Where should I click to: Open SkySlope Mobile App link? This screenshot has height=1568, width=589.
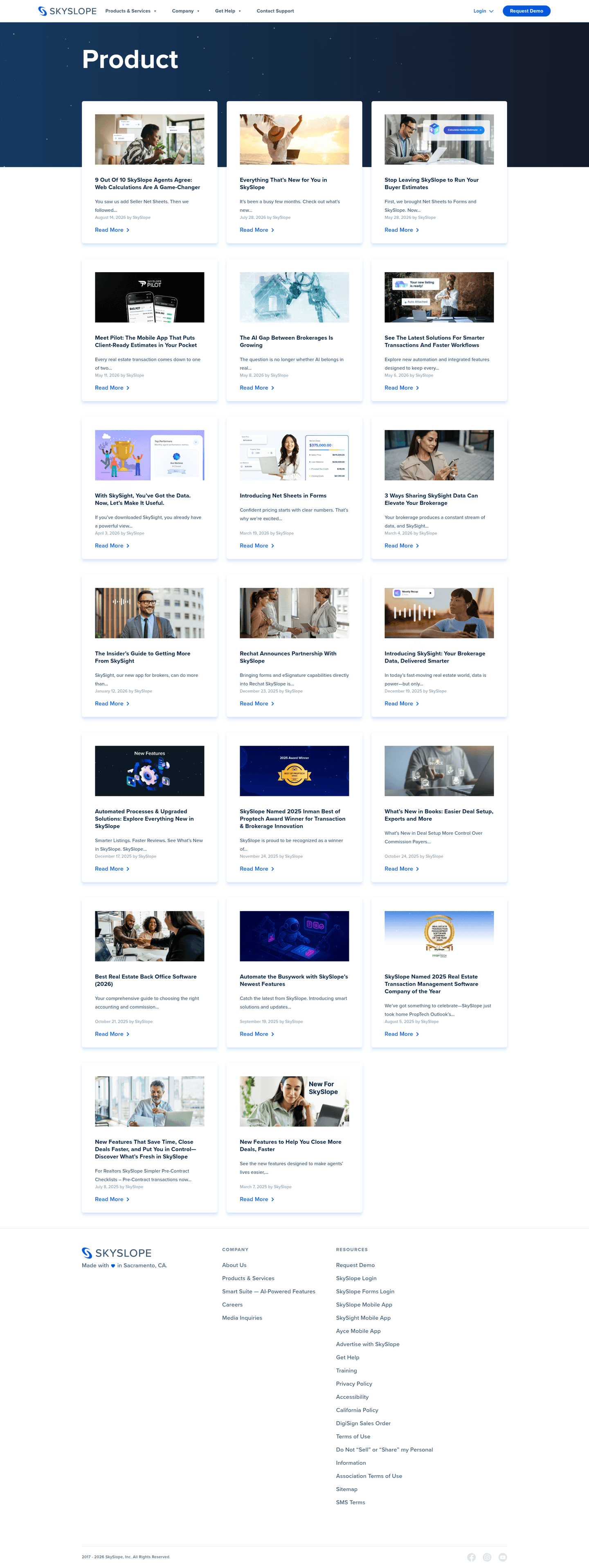[364, 1304]
